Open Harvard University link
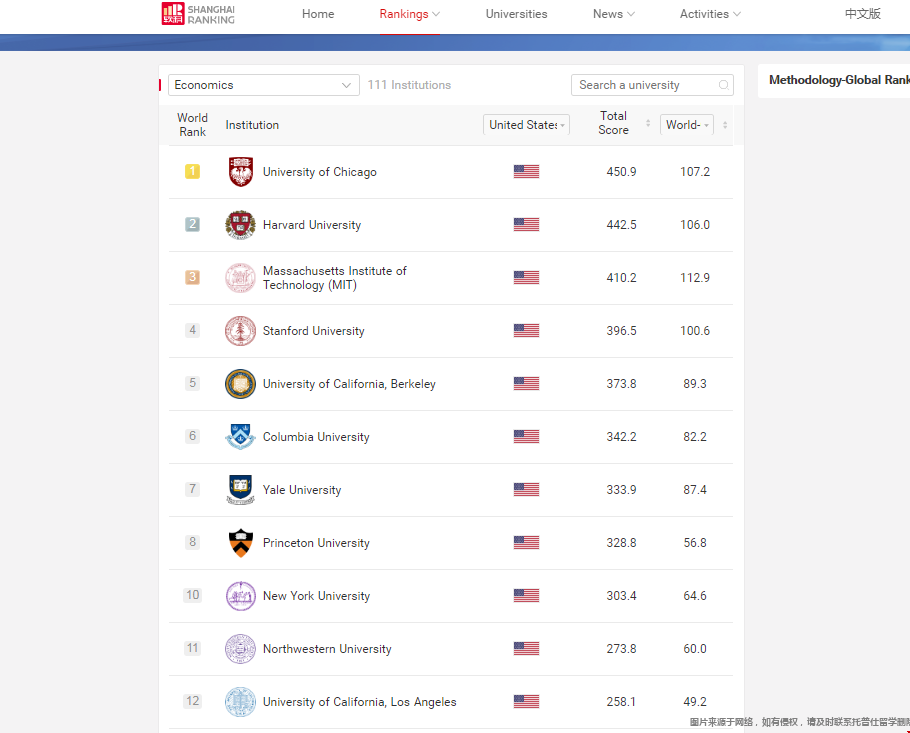The image size is (910, 733). click(x=312, y=225)
